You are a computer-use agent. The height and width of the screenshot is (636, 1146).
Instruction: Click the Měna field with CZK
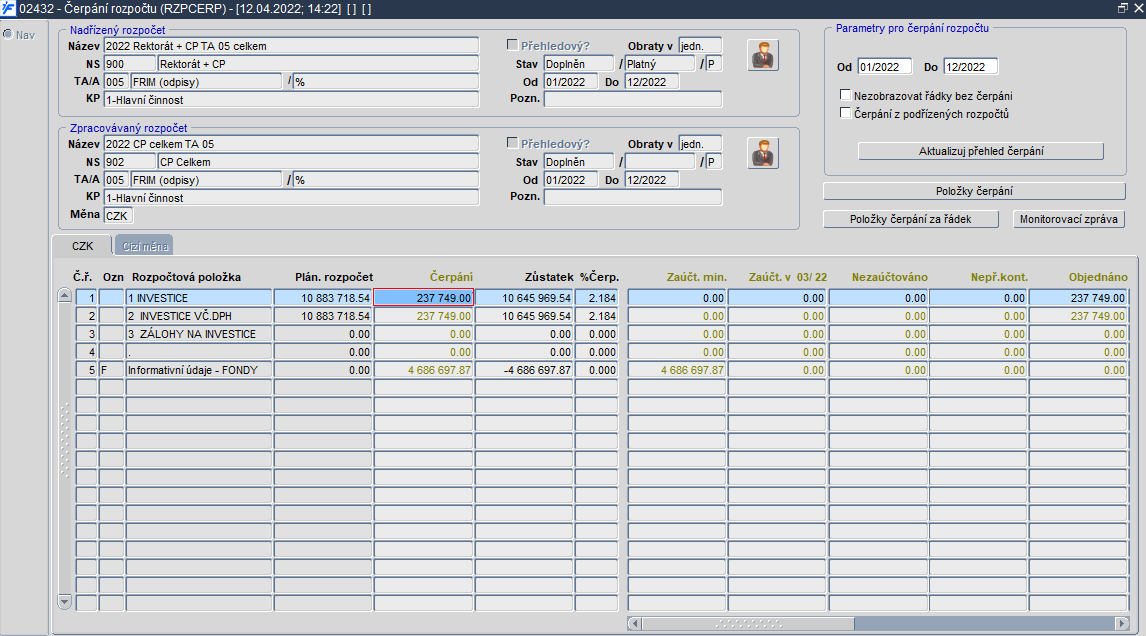(118, 216)
